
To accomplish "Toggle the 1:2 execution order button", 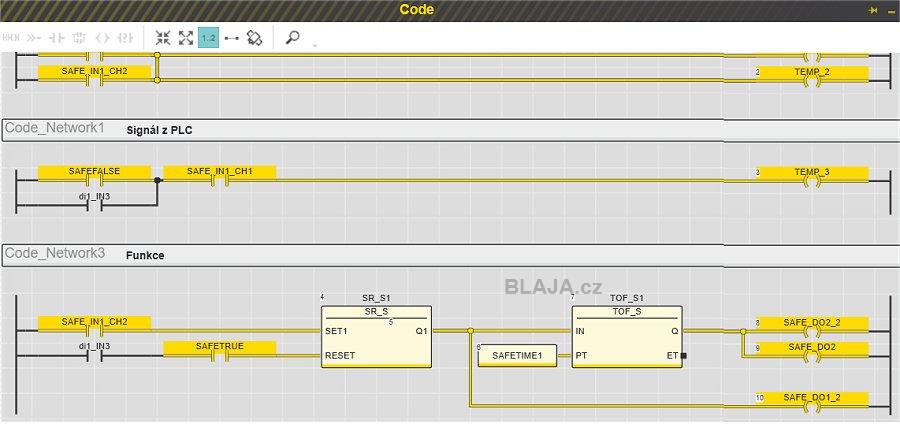I will 208,38.
